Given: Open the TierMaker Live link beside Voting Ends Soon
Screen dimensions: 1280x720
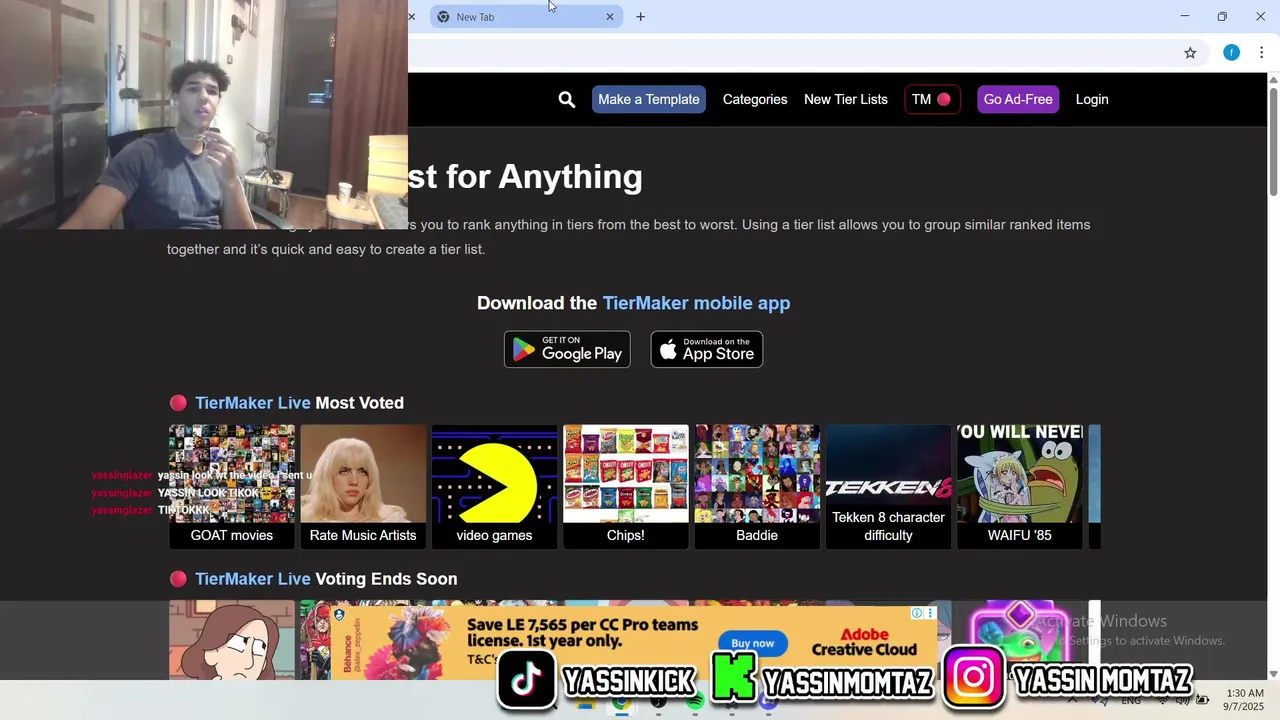Looking at the screenshot, I should (253, 579).
